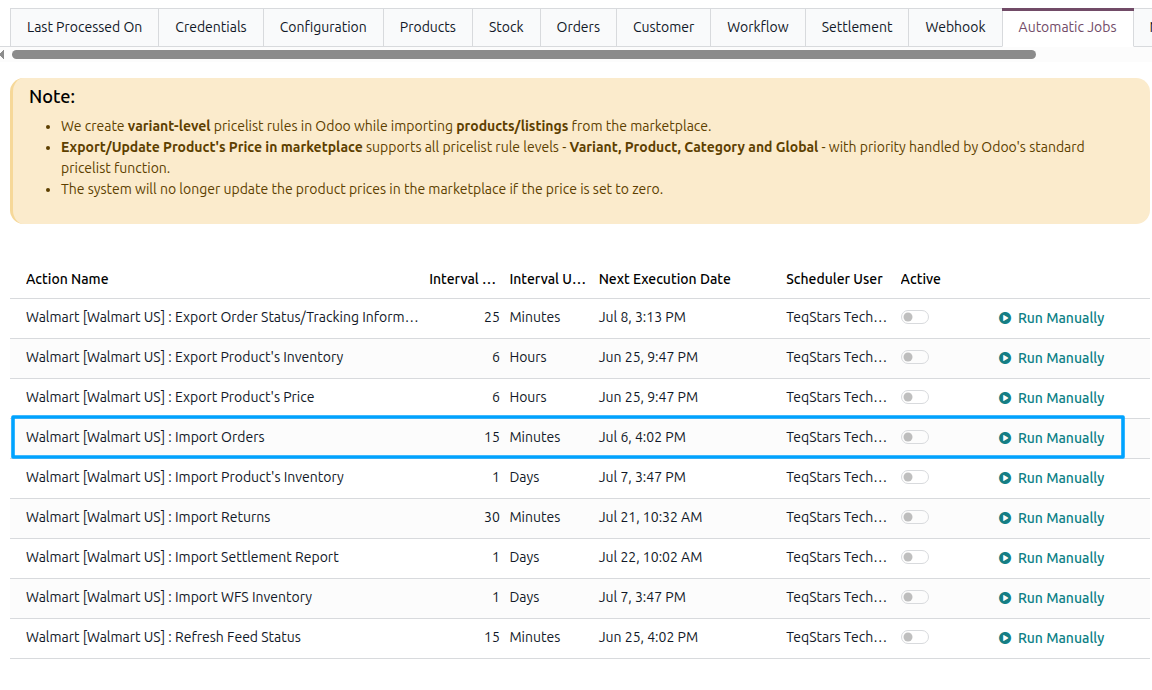Open the Configuration tab
Screen dimensions: 1152x690
(x=323, y=27)
